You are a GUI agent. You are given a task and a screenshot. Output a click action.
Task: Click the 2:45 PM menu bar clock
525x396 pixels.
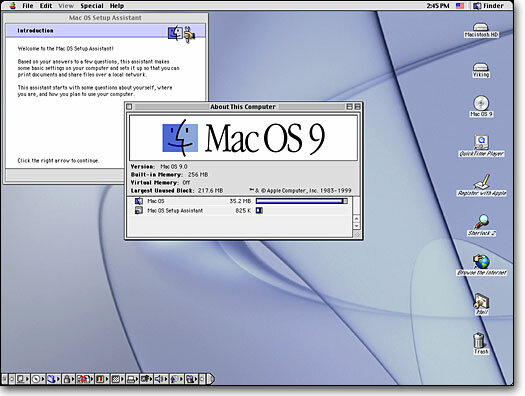(x=438, y=6)
